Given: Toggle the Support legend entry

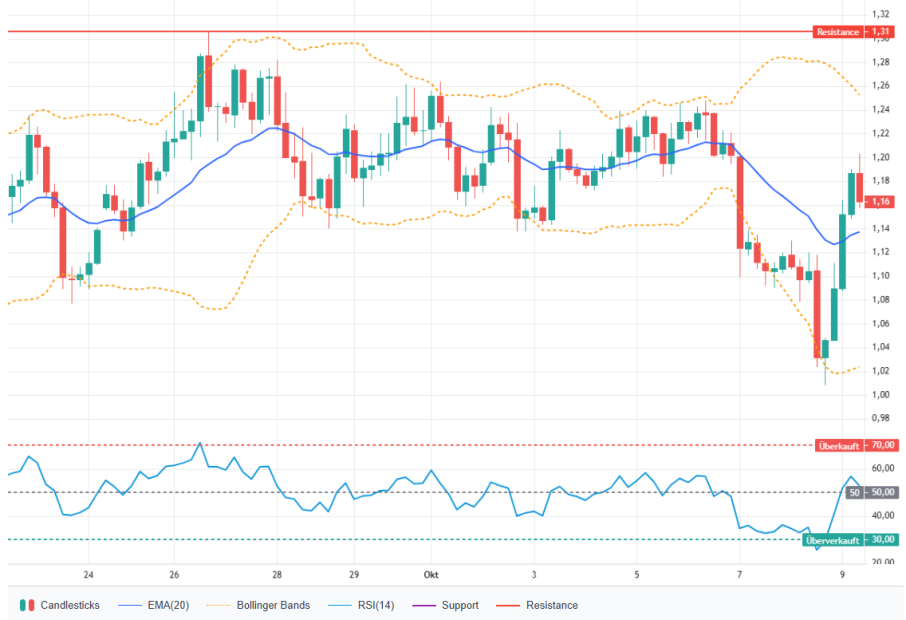Looking at the screenshot, I should click(x=445, y=605).
